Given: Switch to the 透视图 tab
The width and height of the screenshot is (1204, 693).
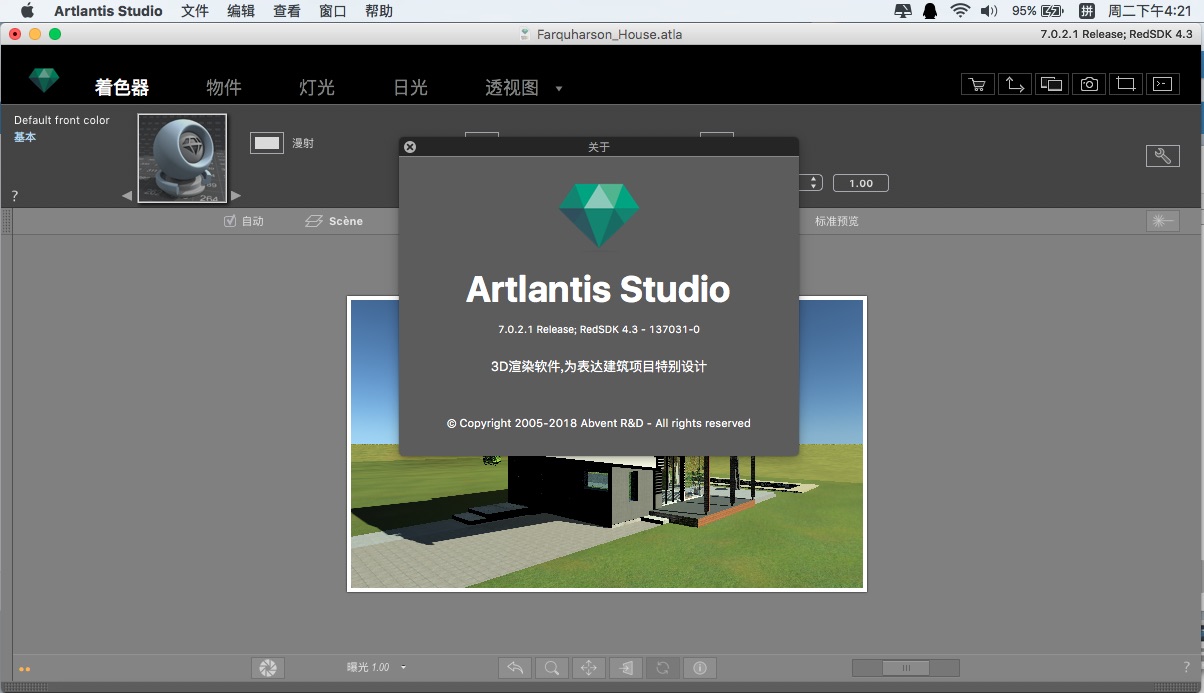Looking at the screenshot, I should tap(512, 88).
